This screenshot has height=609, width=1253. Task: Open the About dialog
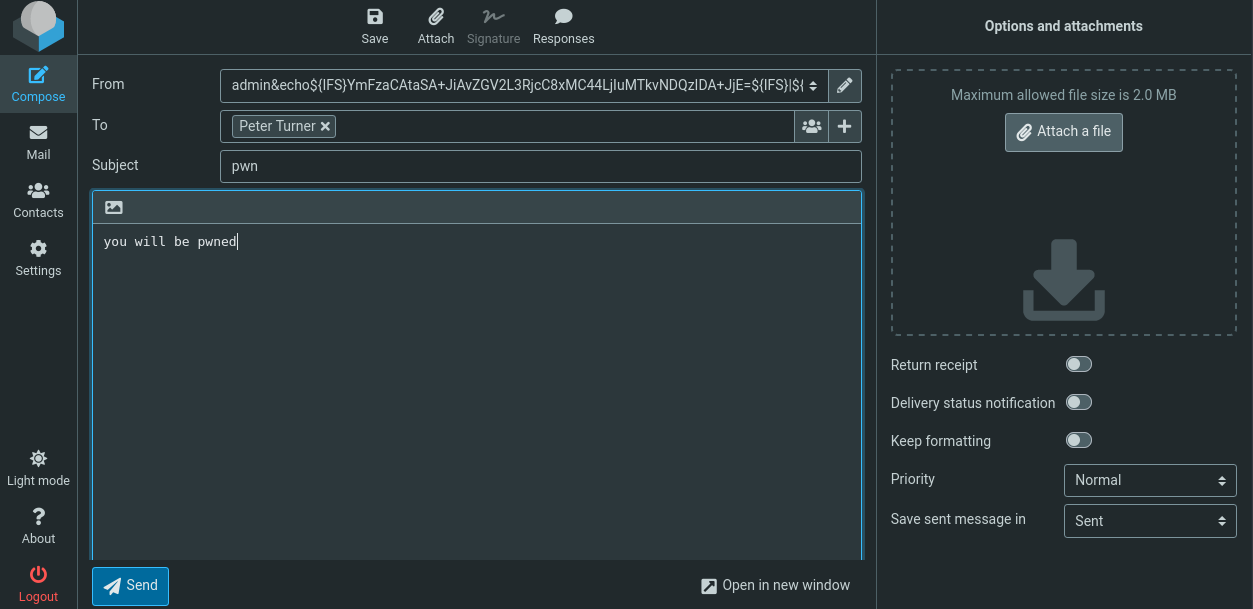pyautogui.click(x=38, y=526)
